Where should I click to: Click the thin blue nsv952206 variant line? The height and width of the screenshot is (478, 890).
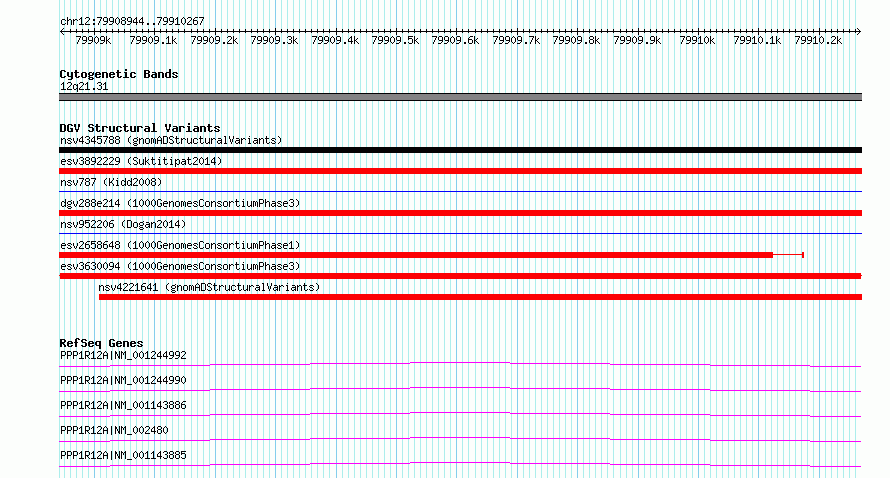tap(460, 233)
